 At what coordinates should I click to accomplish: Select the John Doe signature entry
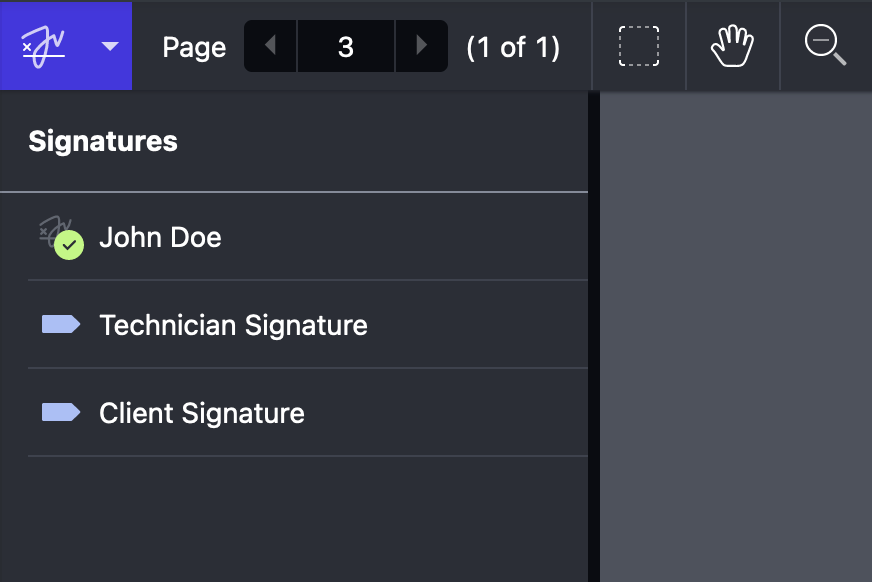click(161, 237)
